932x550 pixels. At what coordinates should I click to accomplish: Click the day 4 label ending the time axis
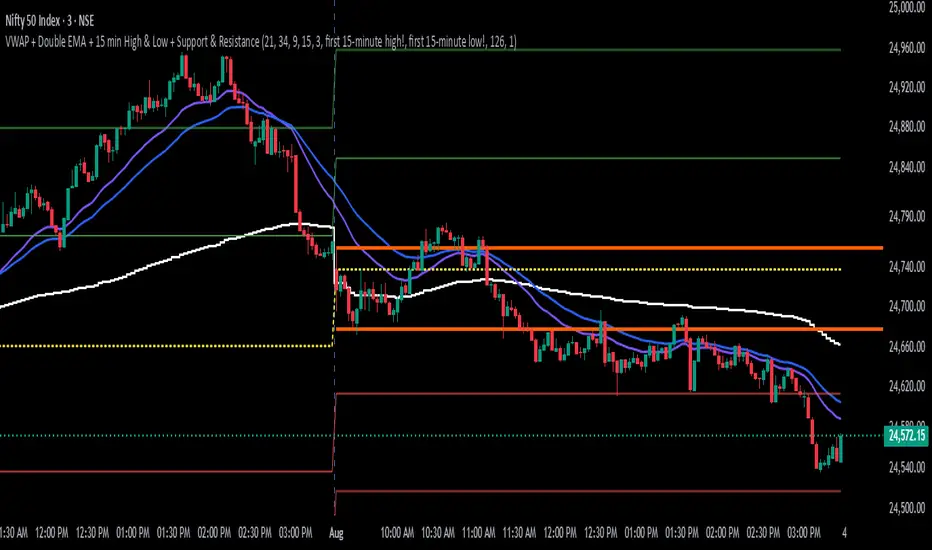pyautogui.click(x=844, y=533)
